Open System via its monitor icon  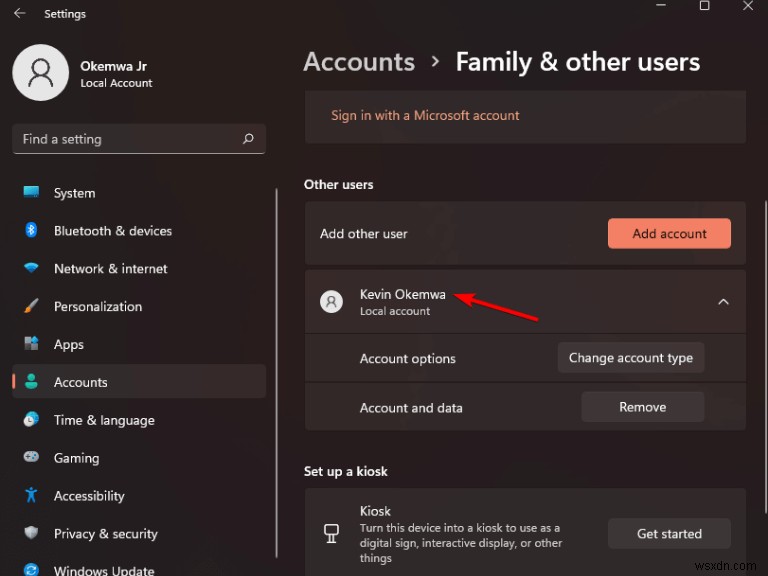click(31, 193)
